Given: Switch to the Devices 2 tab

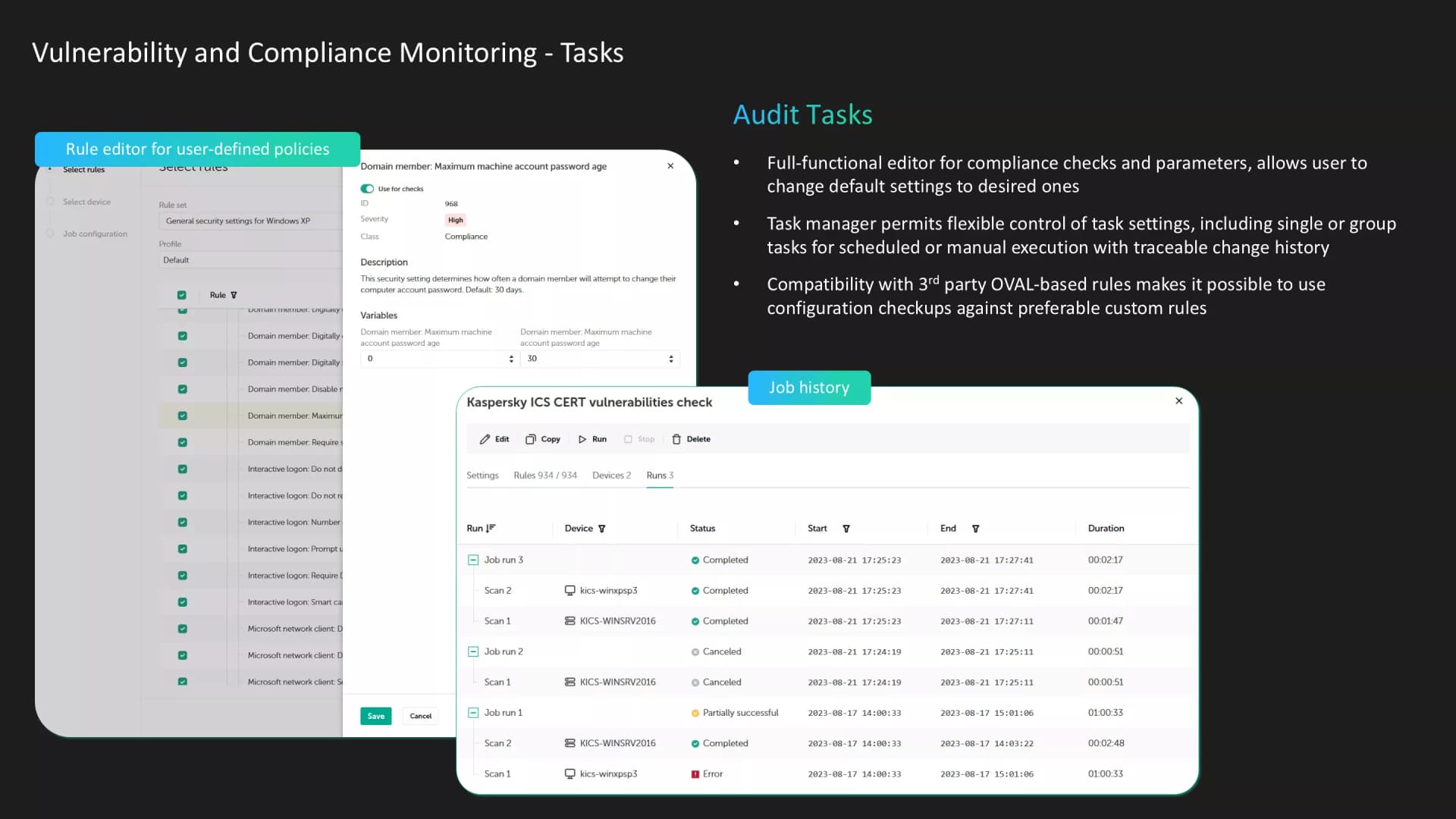Looking at the screenshot, I should [611, 475].
